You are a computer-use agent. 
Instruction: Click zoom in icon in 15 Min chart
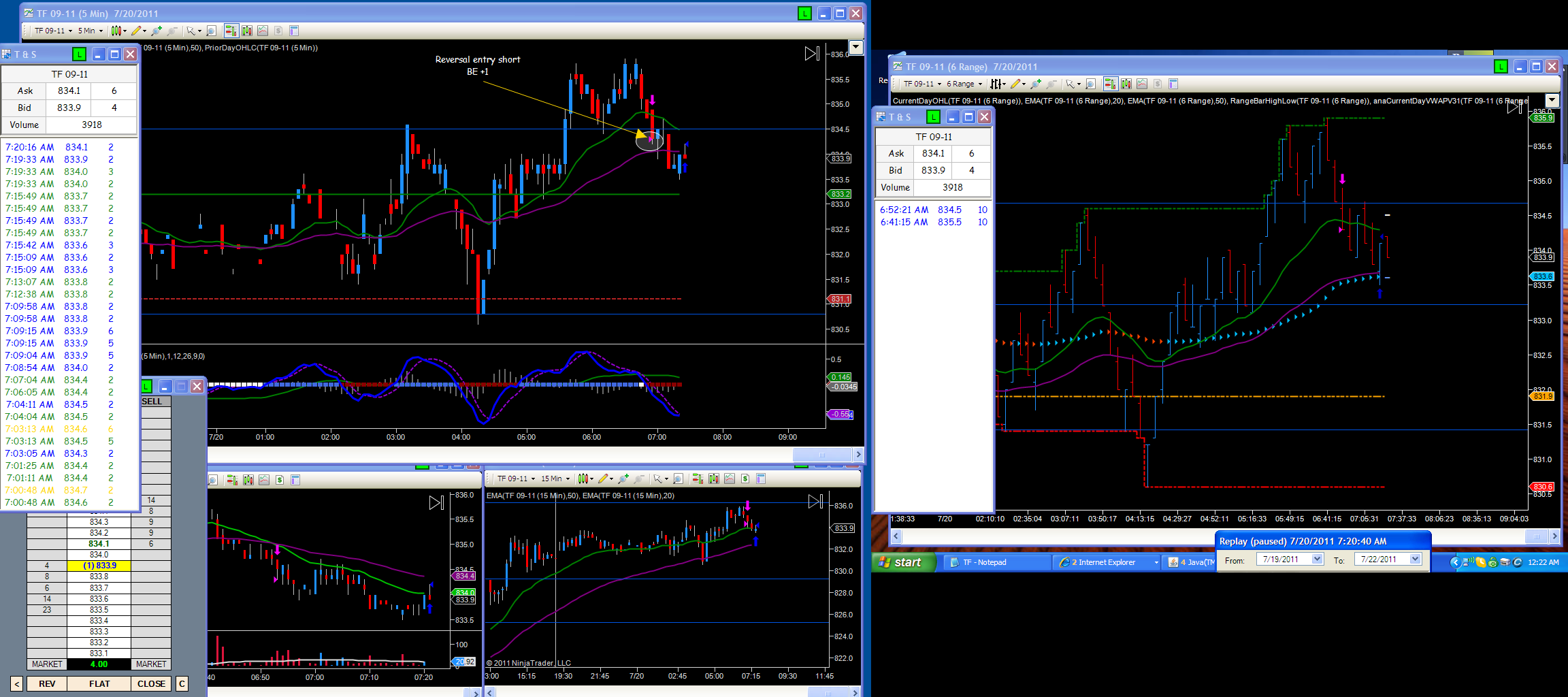click(623, 479)
